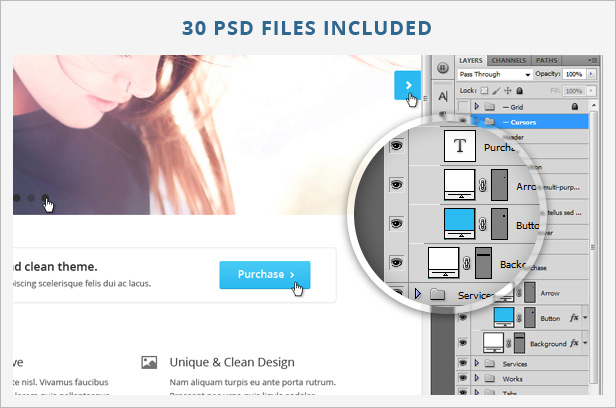Viewport: 616px width, 408px height.
Task: Open the collapsed panel icon above Character
Action: click(x=443, y=68)
